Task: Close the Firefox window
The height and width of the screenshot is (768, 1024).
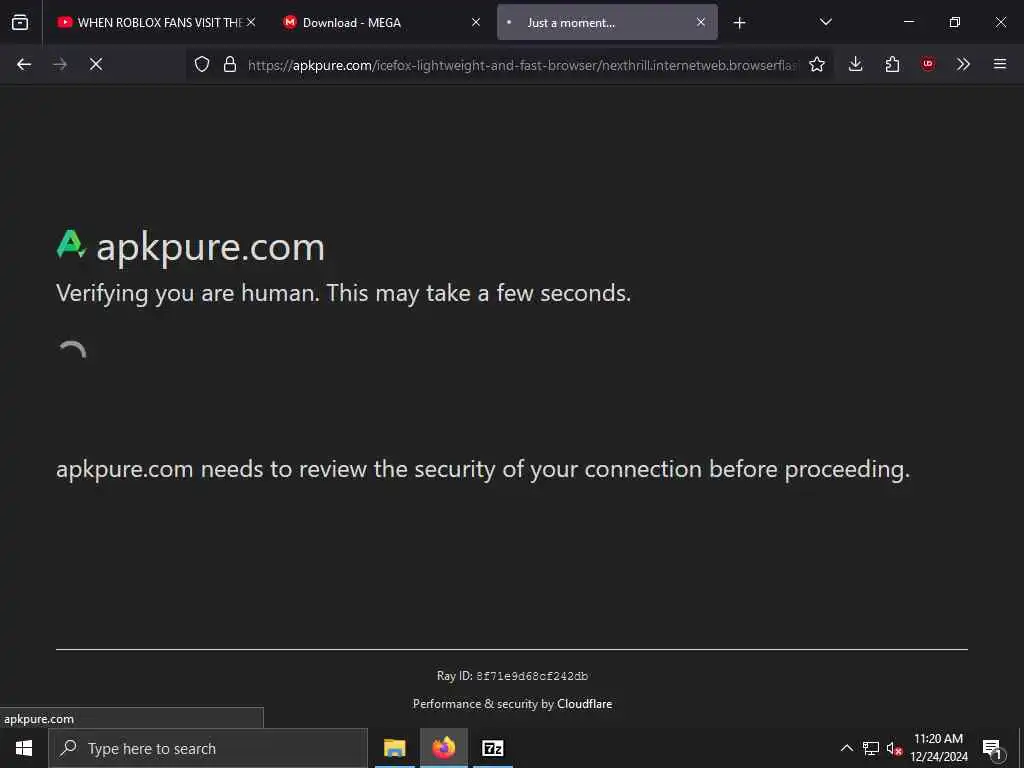Action: point(1000,22)
